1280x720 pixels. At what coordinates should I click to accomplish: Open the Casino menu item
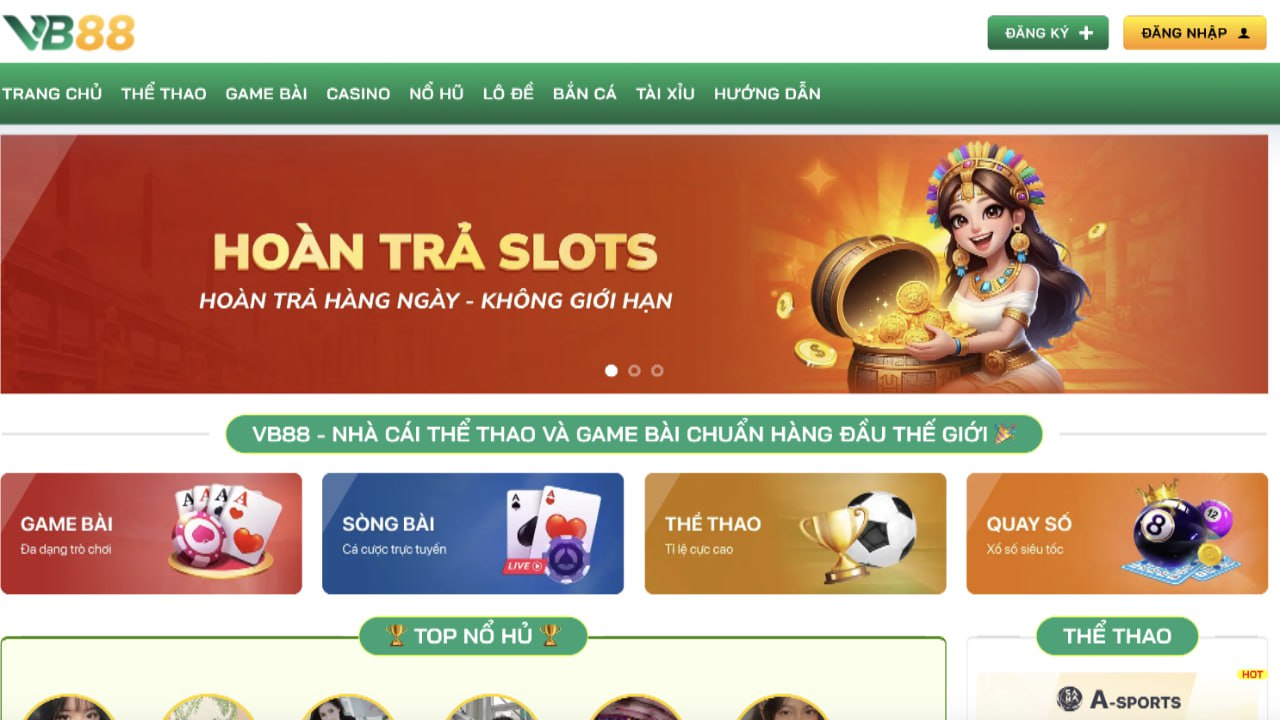click(358, 93)
